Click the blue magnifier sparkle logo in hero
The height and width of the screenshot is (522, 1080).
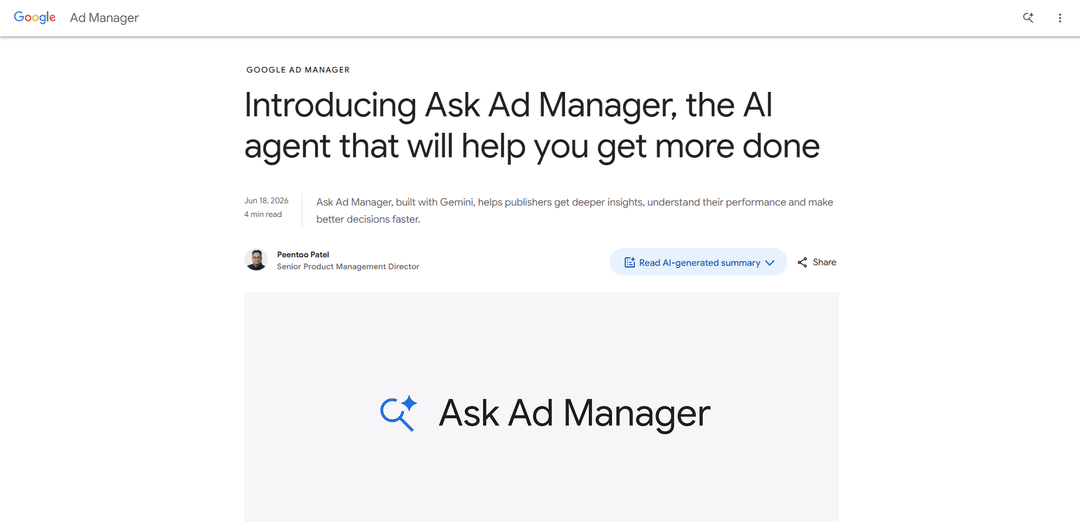pos(399,414)
